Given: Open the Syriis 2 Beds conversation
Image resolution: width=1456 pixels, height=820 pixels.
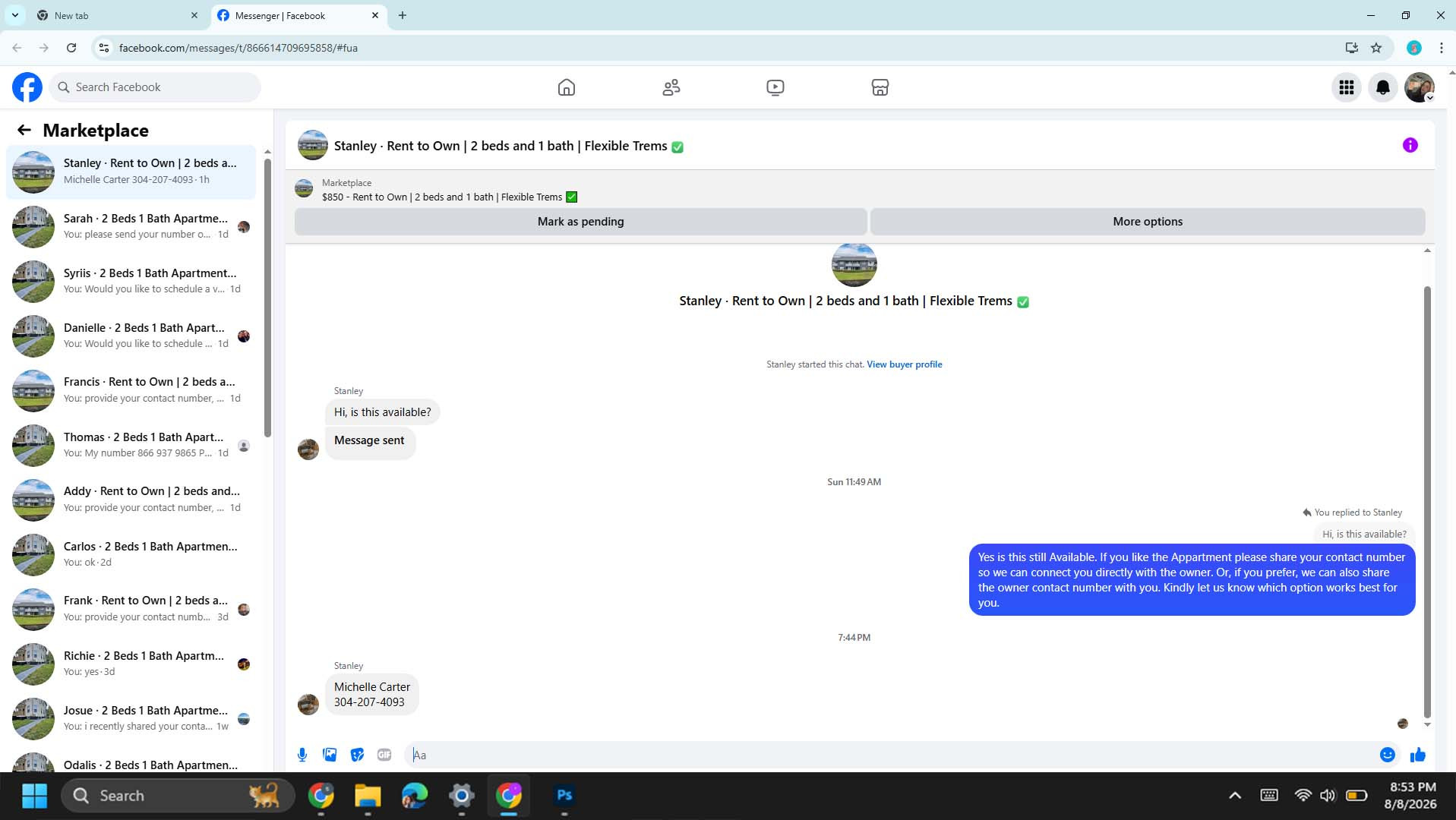Looking at the screenshot, I should click(131, 281).
